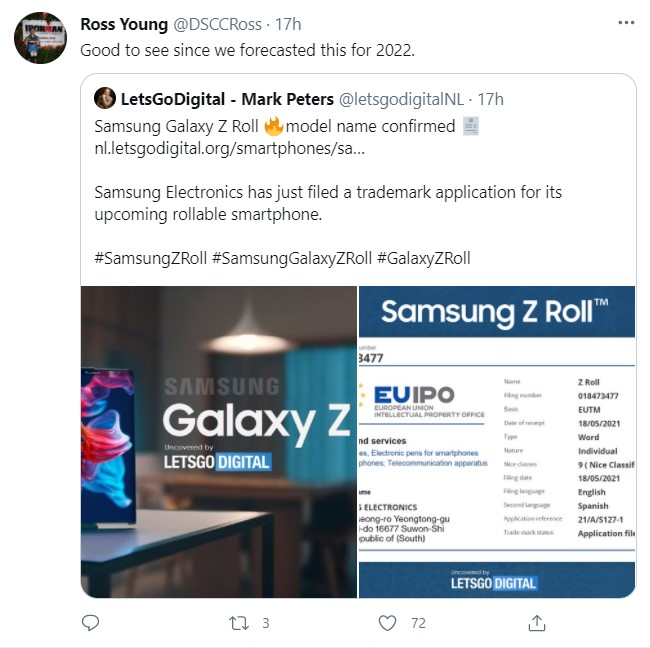Open the three-dot more options menu
This screenshot has height=648, width=650.
(626, 23)
